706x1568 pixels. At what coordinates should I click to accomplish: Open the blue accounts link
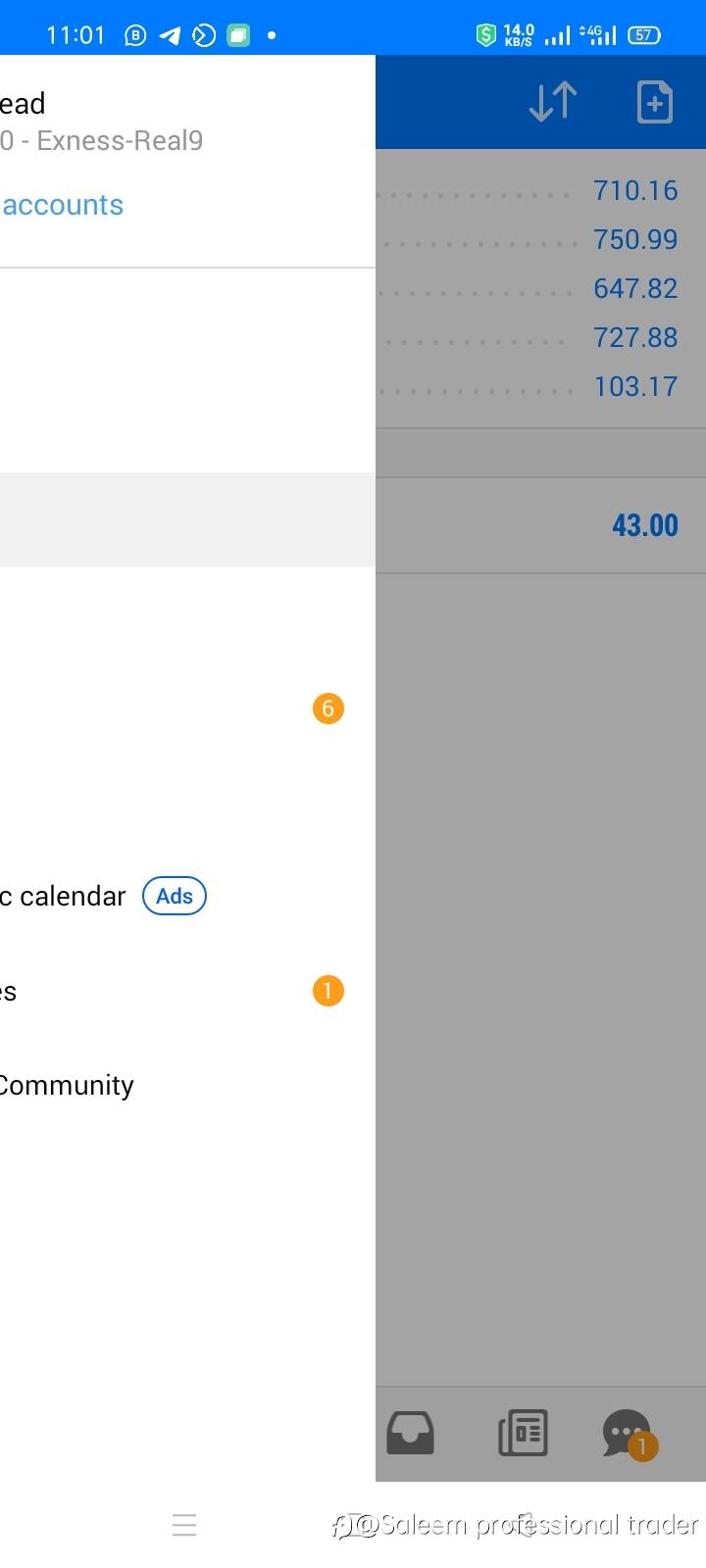[x=63, y=205]
